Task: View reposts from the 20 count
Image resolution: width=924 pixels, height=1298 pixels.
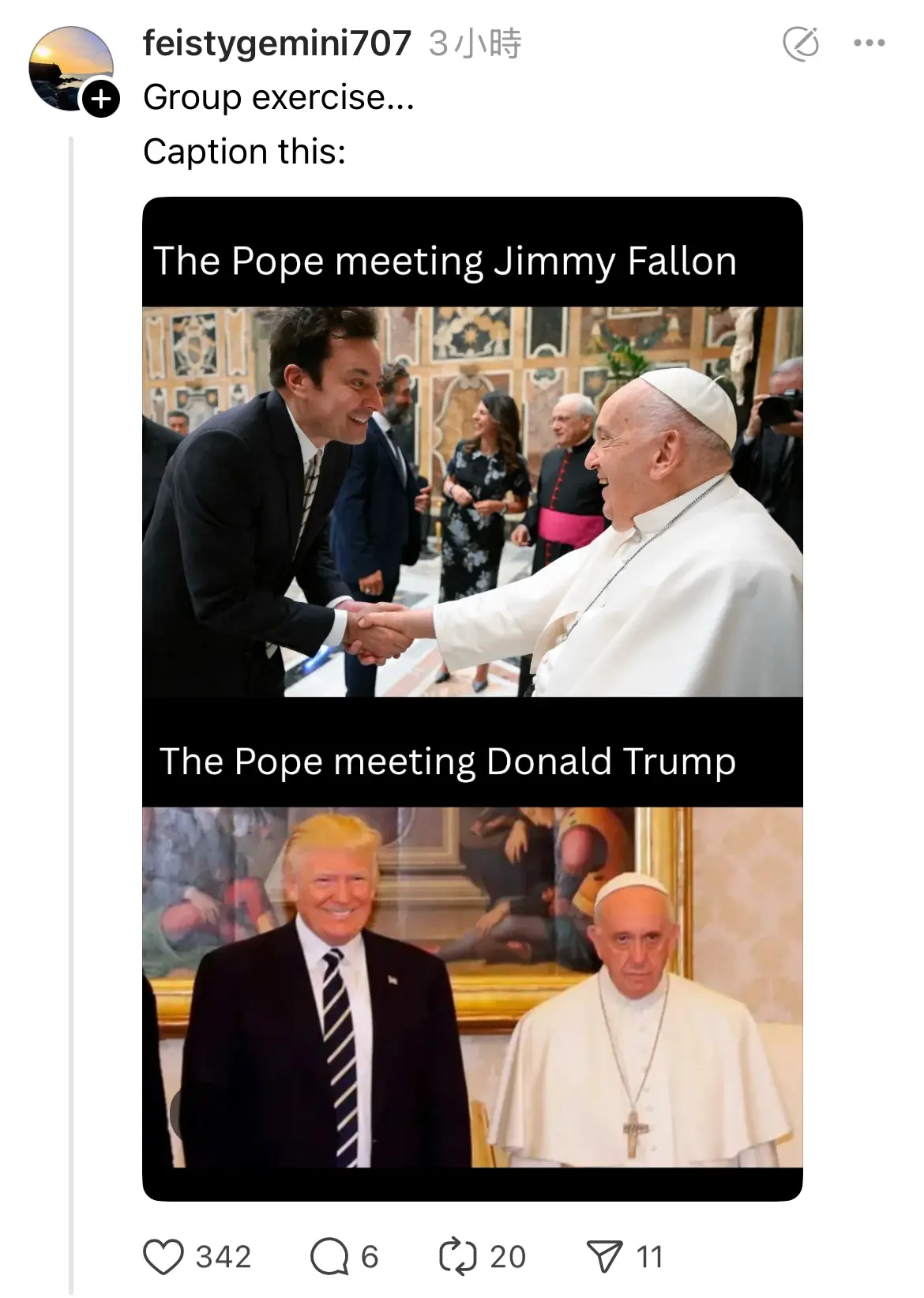Action: click(508, 1256)
